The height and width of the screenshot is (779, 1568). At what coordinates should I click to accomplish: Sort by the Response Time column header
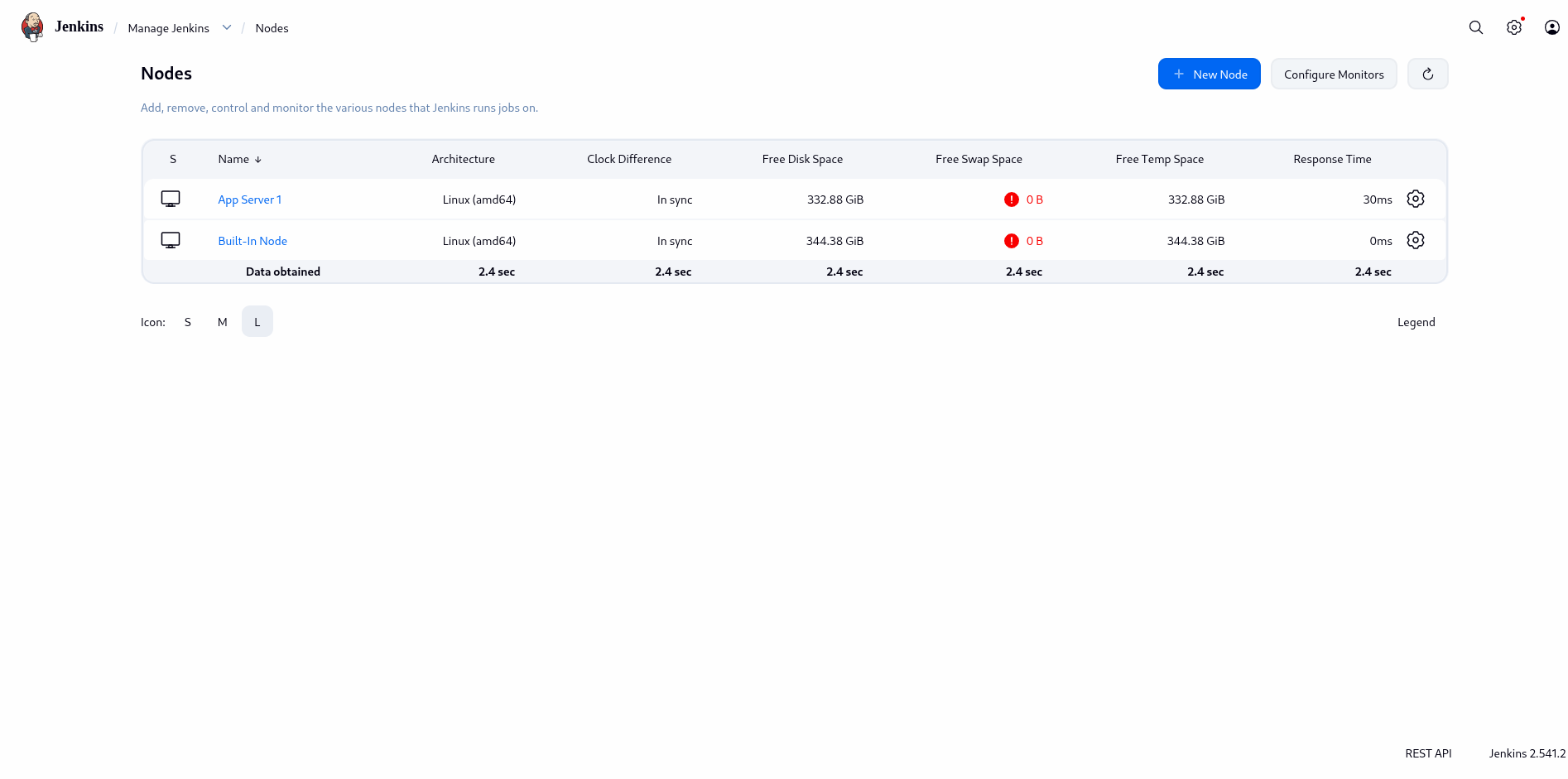[1331, 159]
